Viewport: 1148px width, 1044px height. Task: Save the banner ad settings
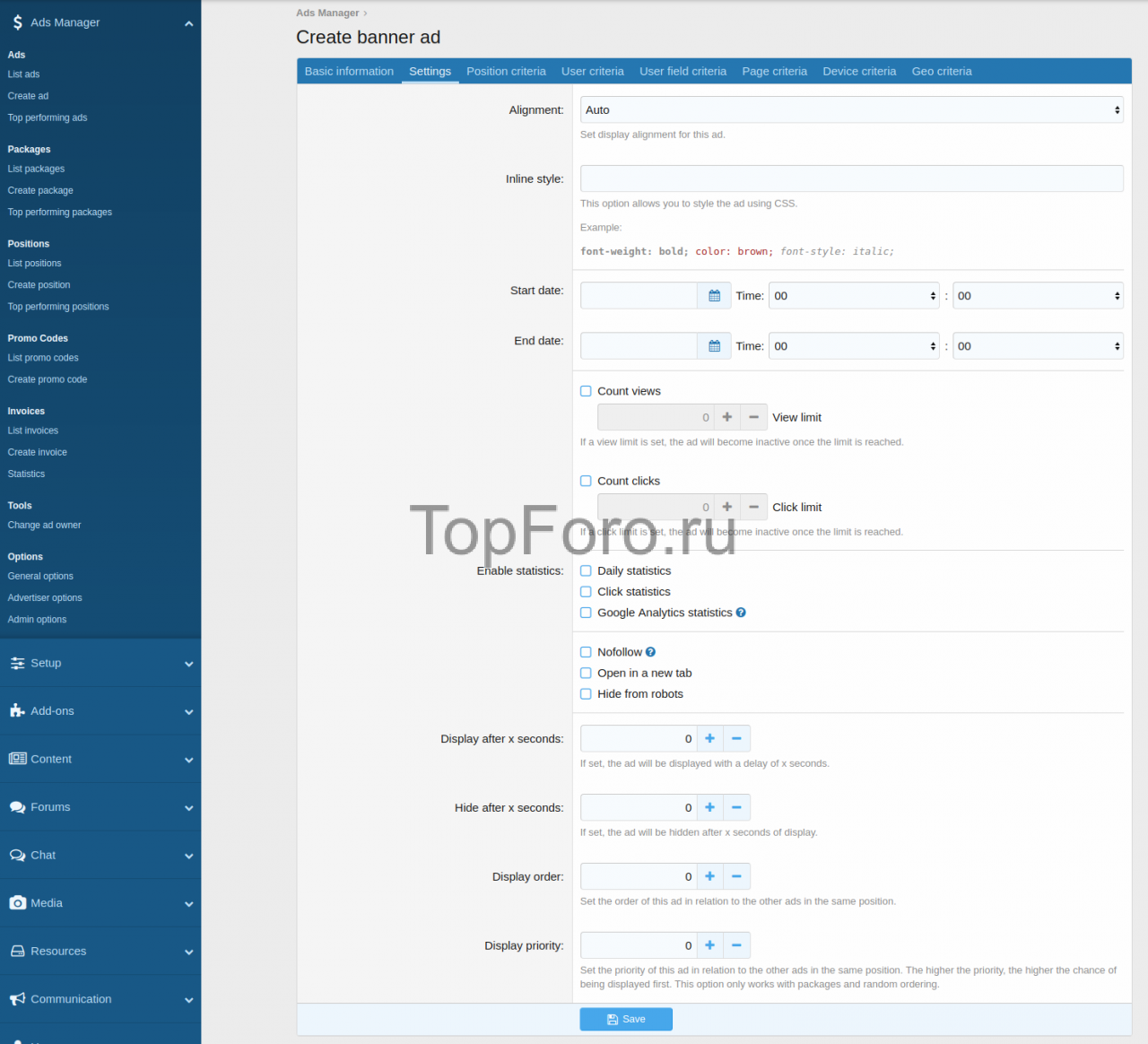click(626, 1020)
